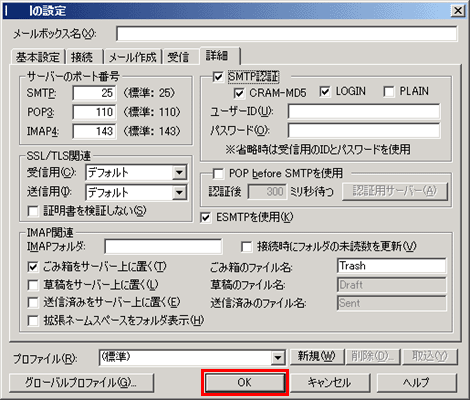The height and width of the screenshot is (400, 470).
Task: Enable POP before SMTPを使用 checkbox
Action: tap(218, 174)
